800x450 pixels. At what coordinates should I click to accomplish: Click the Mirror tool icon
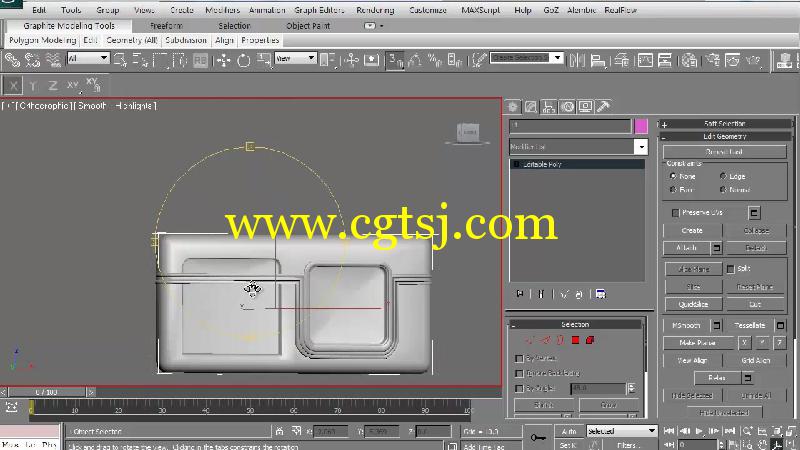point(577,61)
